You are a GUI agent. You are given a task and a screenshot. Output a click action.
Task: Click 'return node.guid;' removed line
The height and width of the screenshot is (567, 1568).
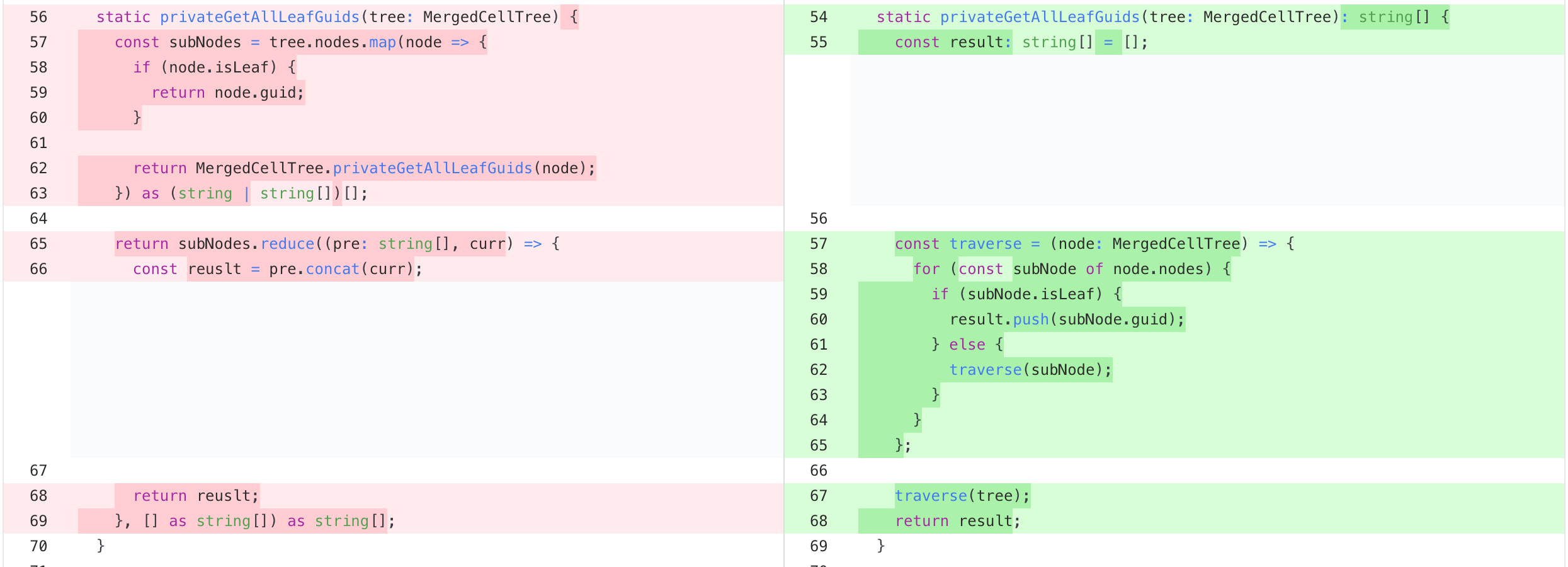pos(227,93)
